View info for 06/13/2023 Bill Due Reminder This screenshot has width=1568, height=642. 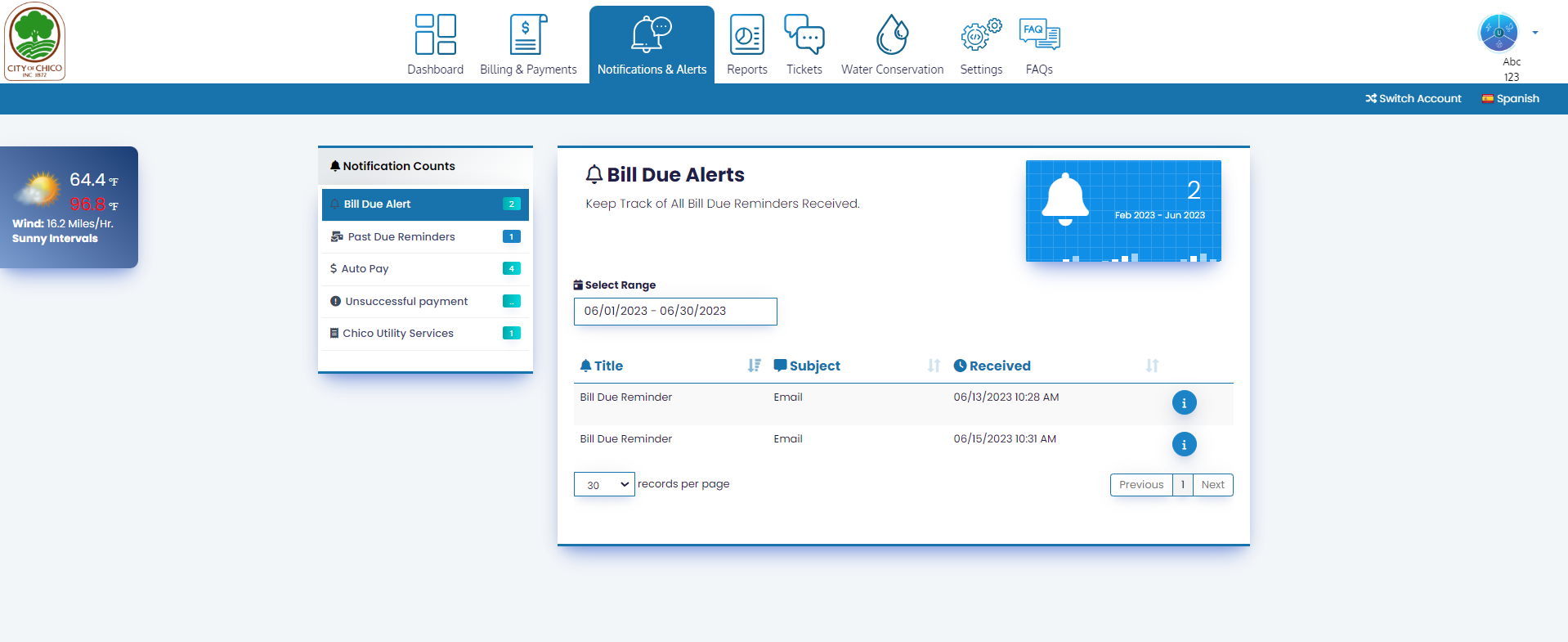[1184, 402]
